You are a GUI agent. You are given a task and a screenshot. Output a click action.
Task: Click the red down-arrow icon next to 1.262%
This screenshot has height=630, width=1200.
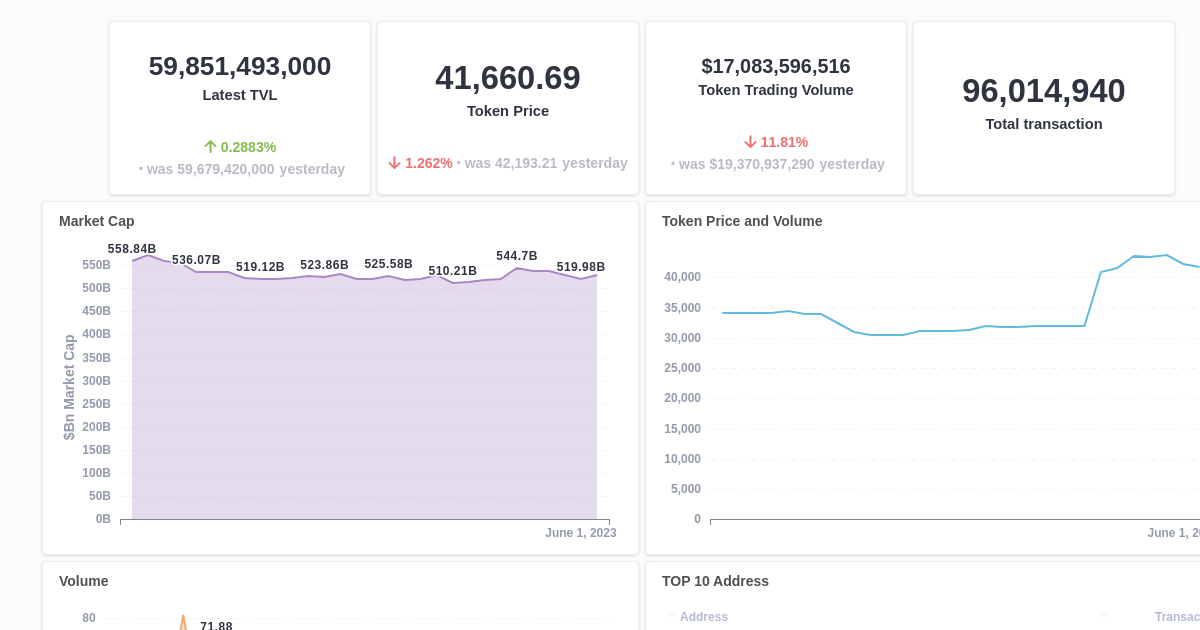pyautogui.click(x=395, y=162)
